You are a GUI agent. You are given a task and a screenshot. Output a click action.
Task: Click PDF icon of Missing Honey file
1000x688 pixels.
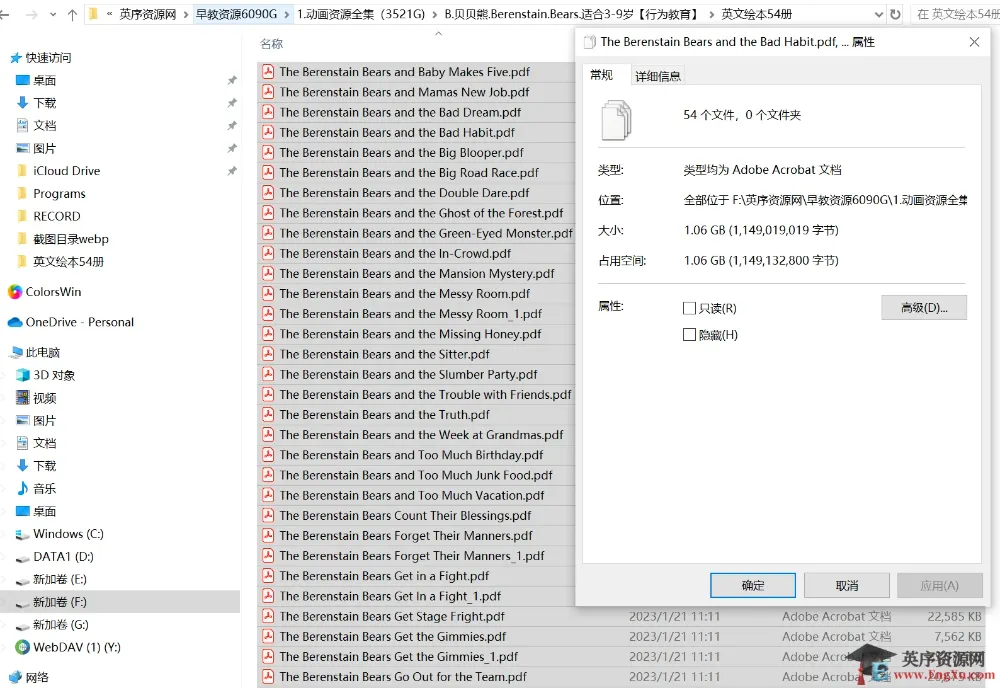(x=268, y=334)
